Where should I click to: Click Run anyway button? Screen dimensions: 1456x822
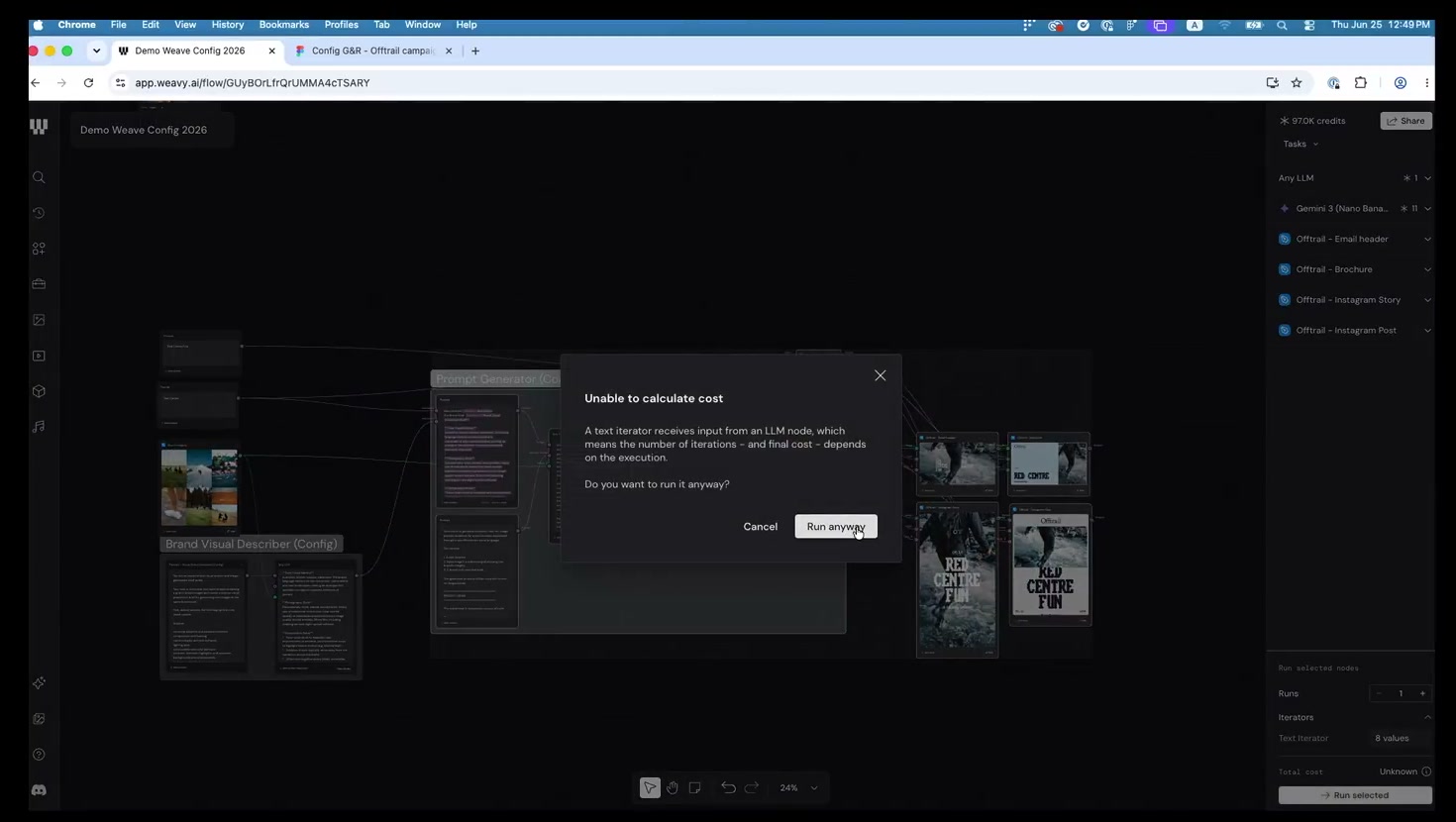[x=836, y=527]
